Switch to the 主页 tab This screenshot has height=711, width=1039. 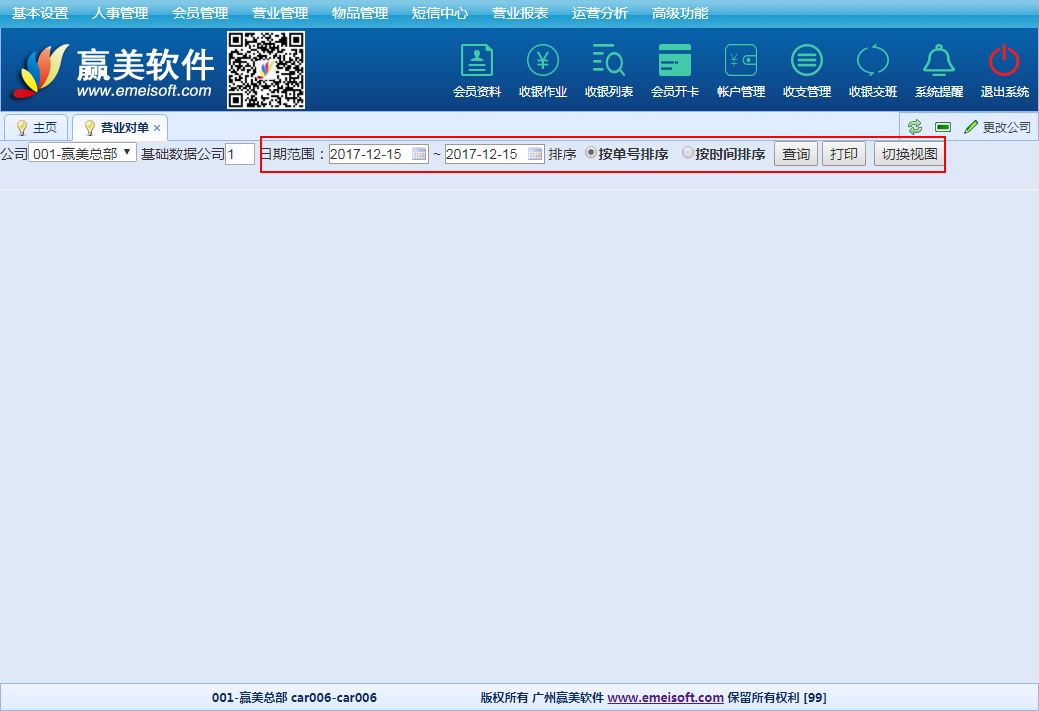pos(37,127)
